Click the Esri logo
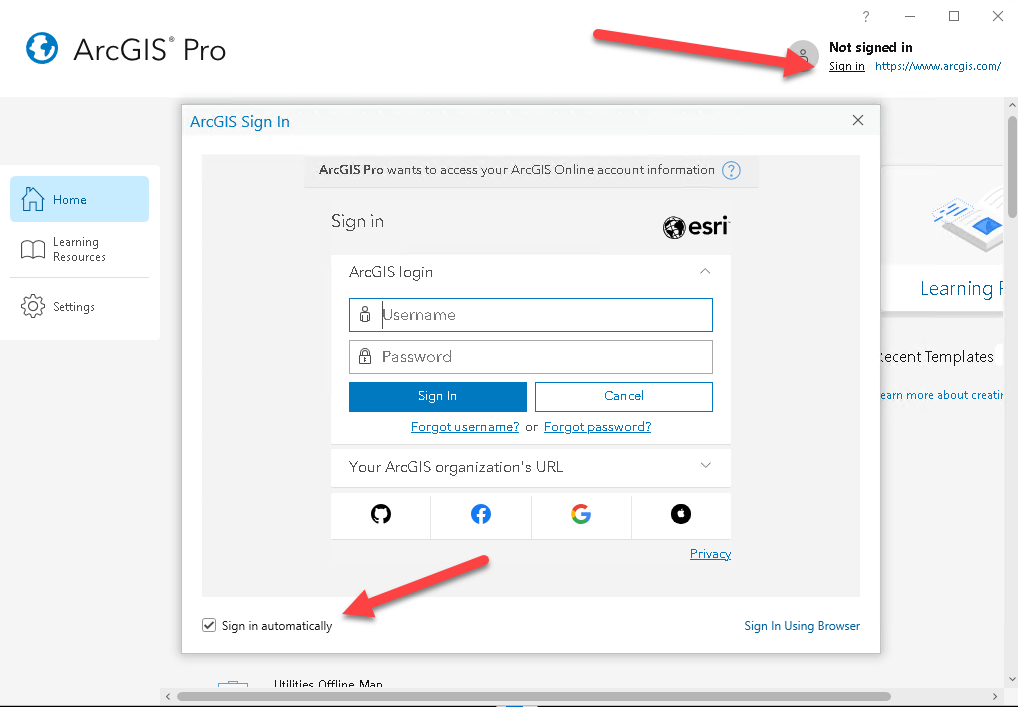Image resolution: width=1018 pixels, height=707 pixels. (x=695, y=227)
